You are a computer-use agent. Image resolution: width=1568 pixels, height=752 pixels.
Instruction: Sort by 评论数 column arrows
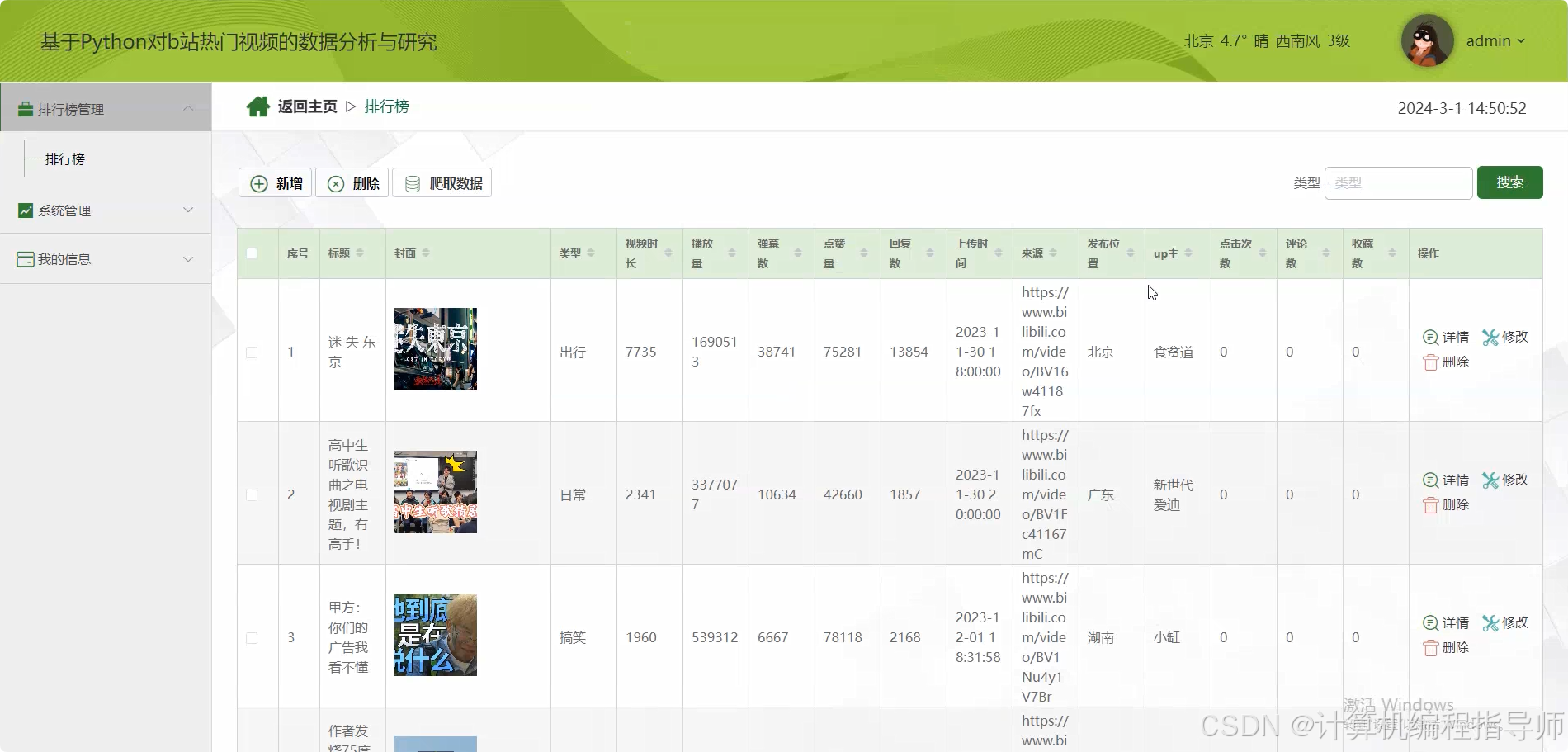point(1326,253)
